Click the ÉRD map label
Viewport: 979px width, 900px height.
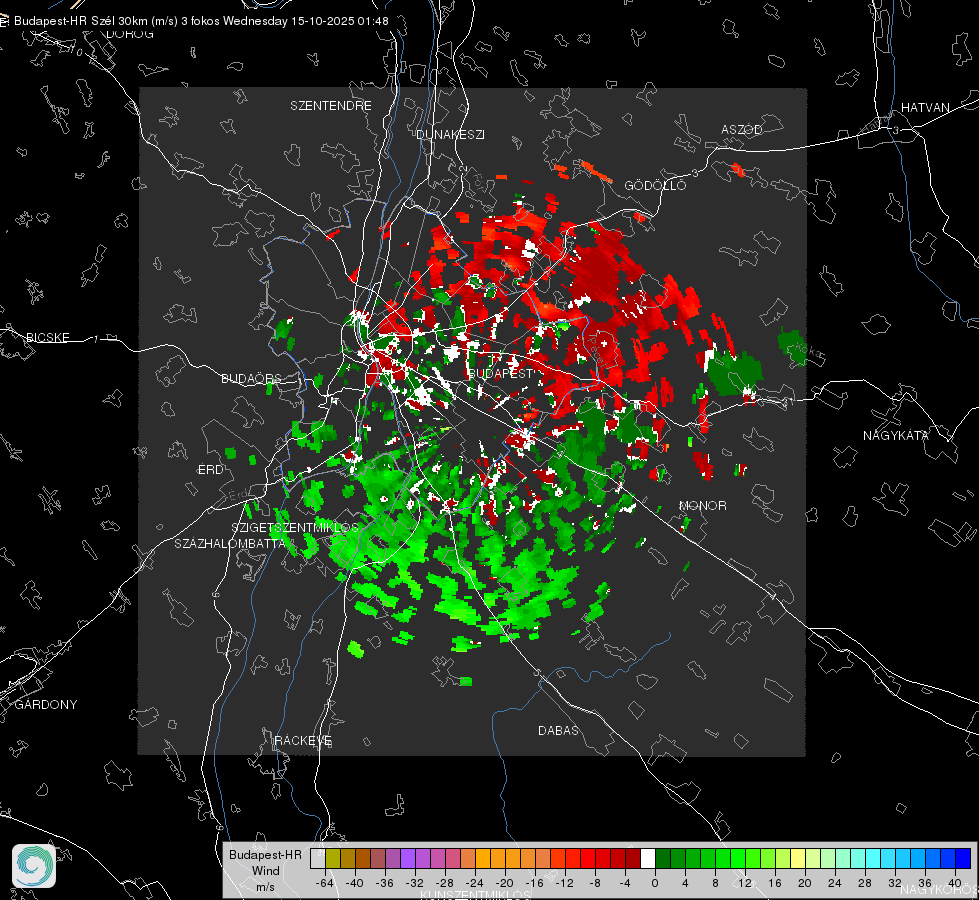coord(210,470)
